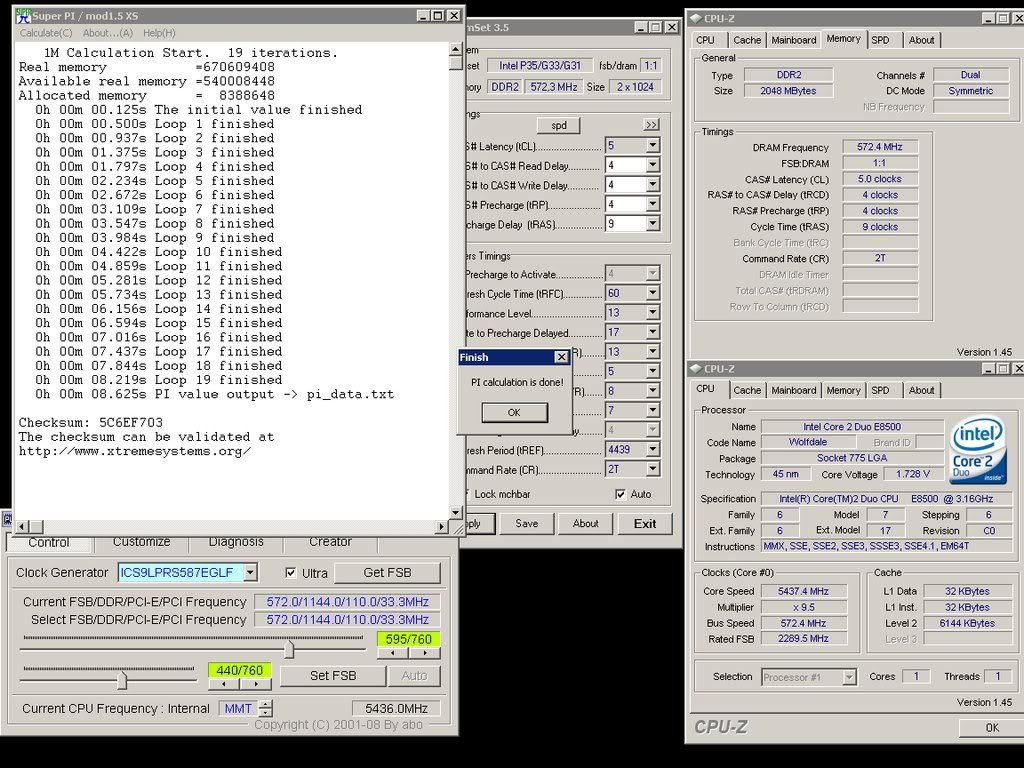Viewport: 1024px width, 768px height.
Task: Click Super PI vertical scrollbar up arrow
Action: pos(455,50)
